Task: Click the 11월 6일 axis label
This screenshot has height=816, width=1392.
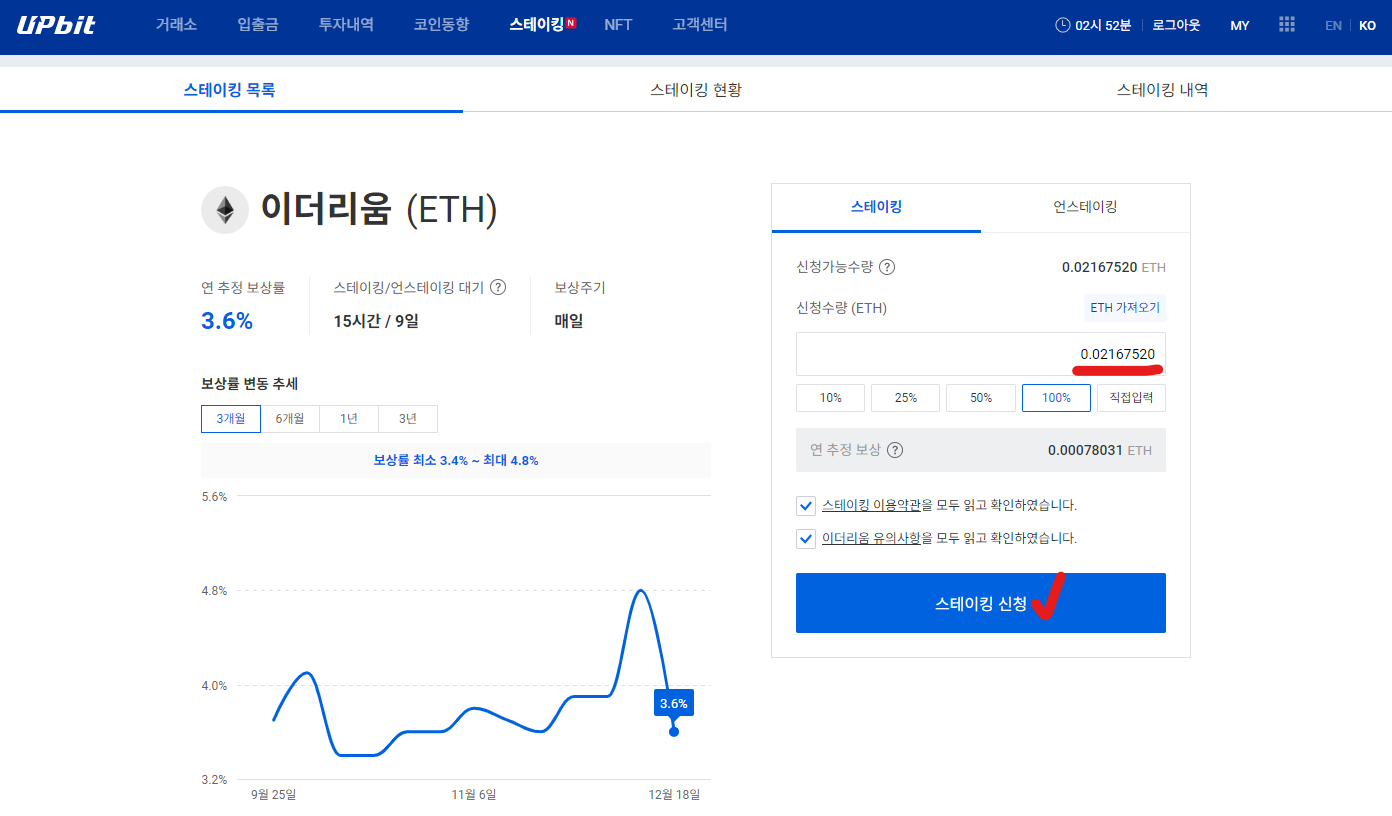Action: [x=474, y=795]
